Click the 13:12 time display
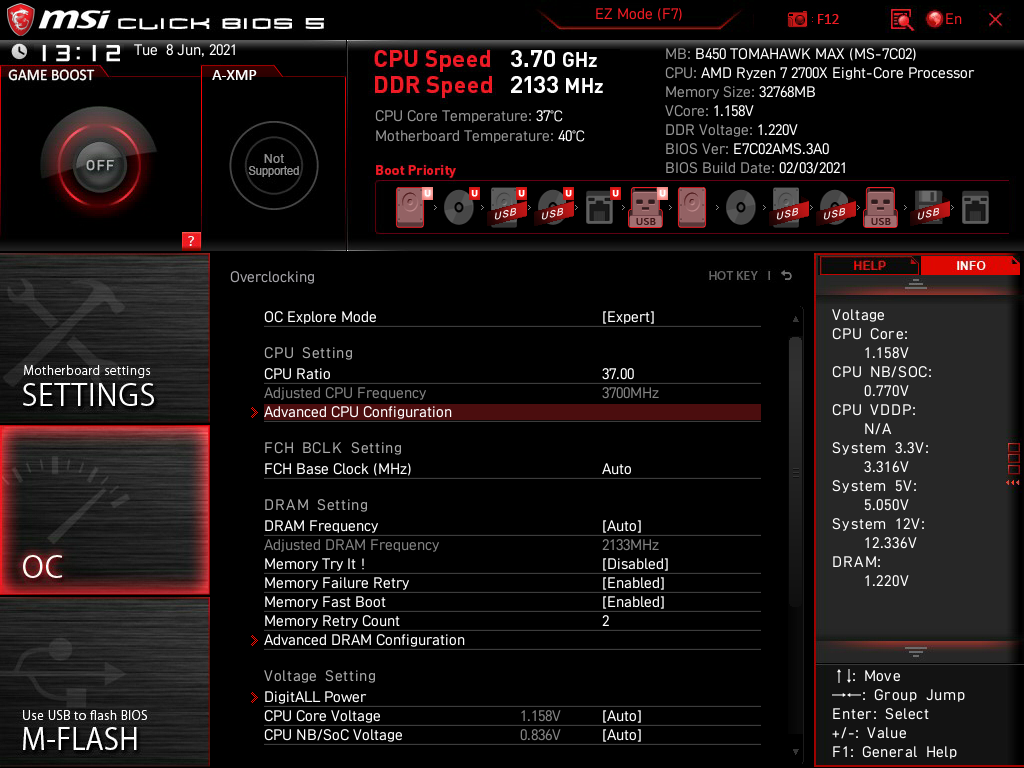 80,52
